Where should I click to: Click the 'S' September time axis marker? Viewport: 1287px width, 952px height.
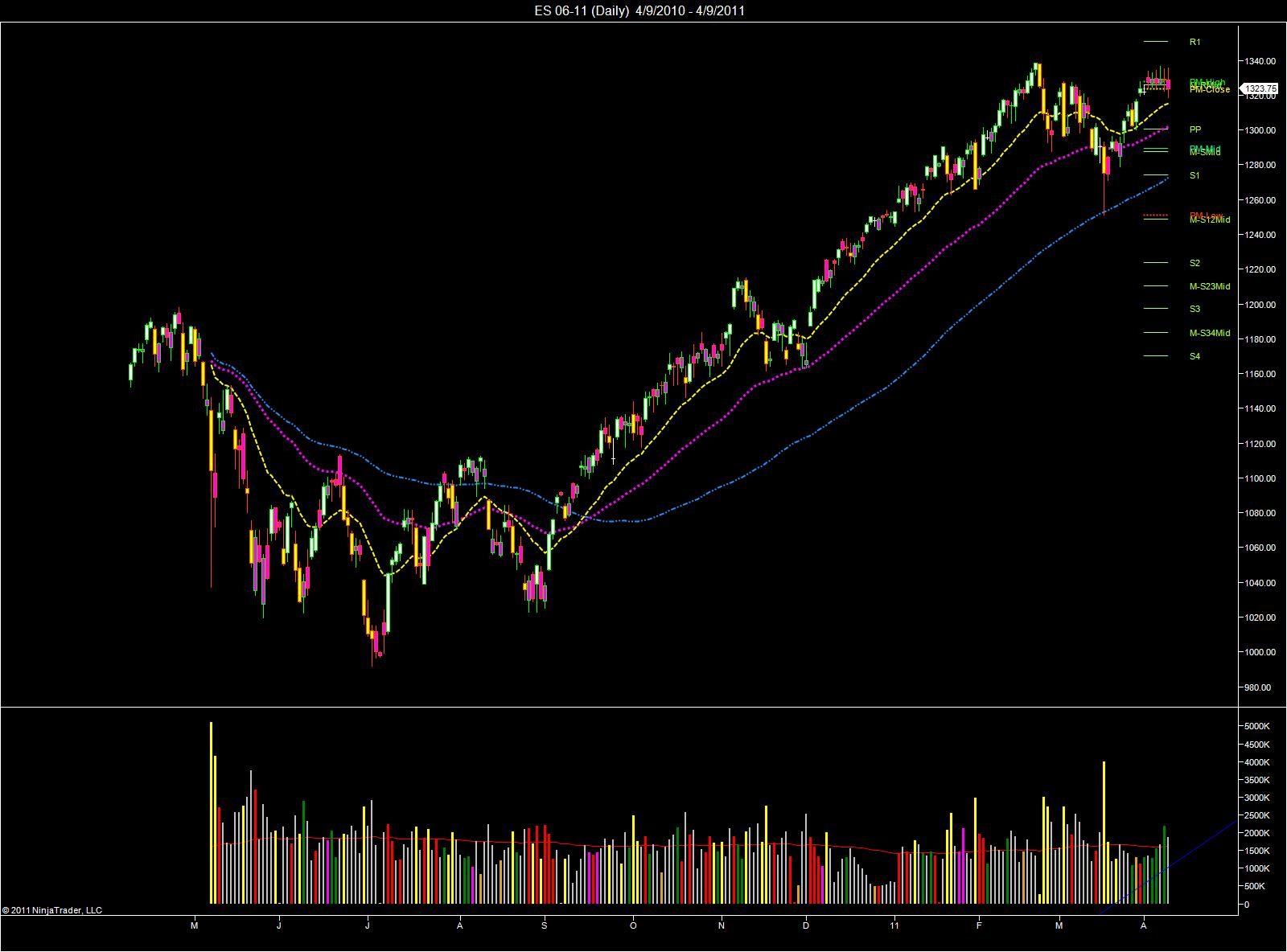(545, 926)
